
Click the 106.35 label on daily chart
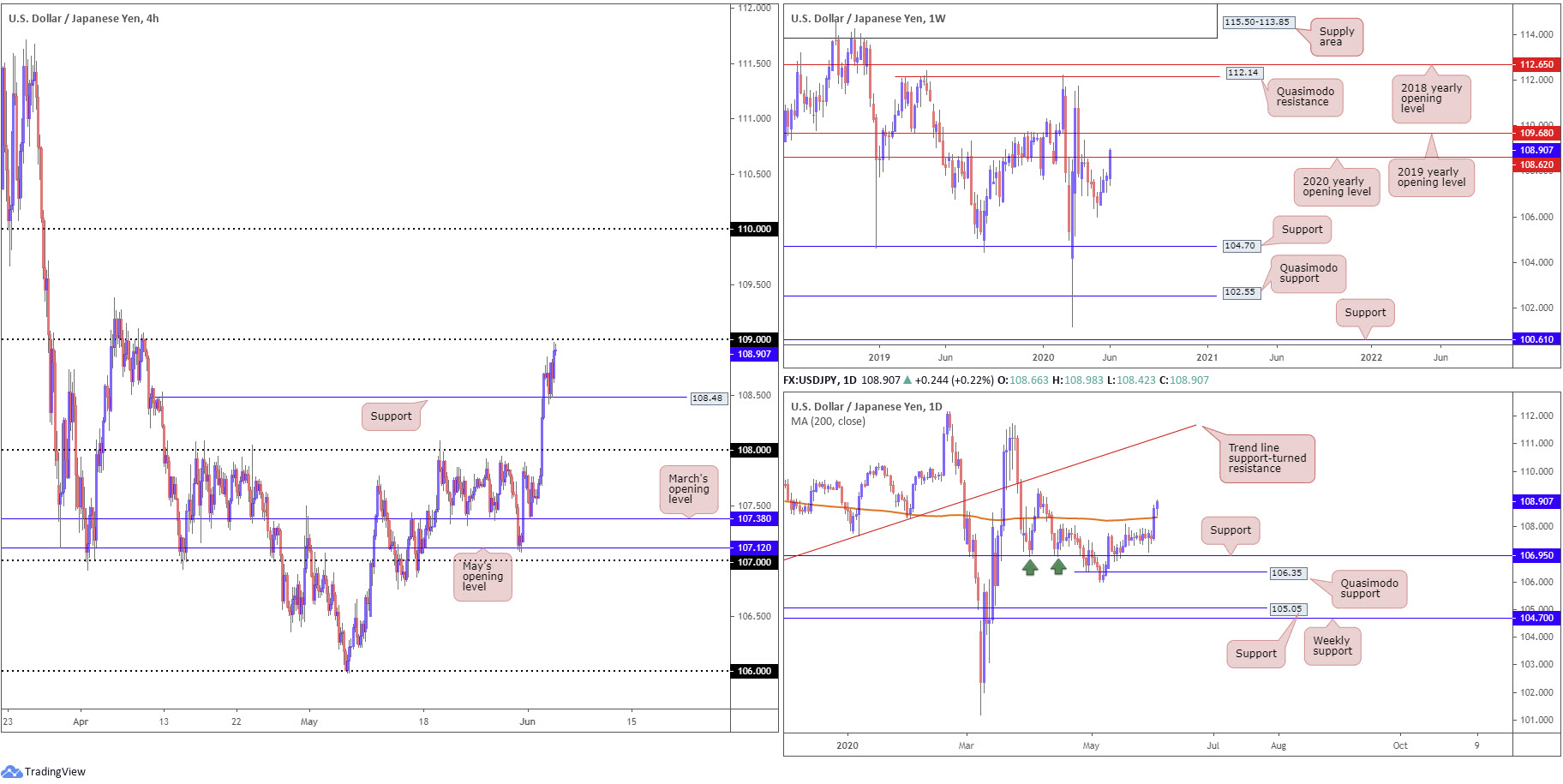(1287, 573)
